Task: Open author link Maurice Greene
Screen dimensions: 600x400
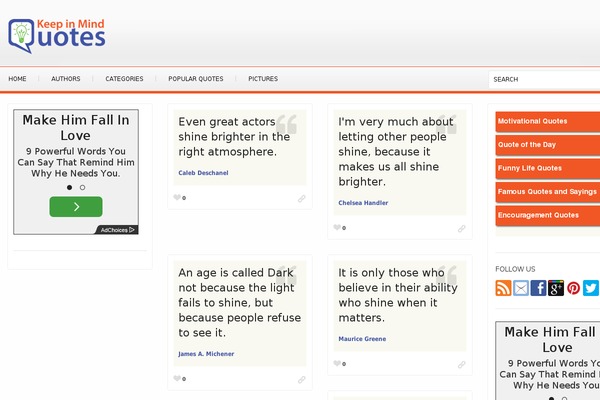Action: pos(362,338)
